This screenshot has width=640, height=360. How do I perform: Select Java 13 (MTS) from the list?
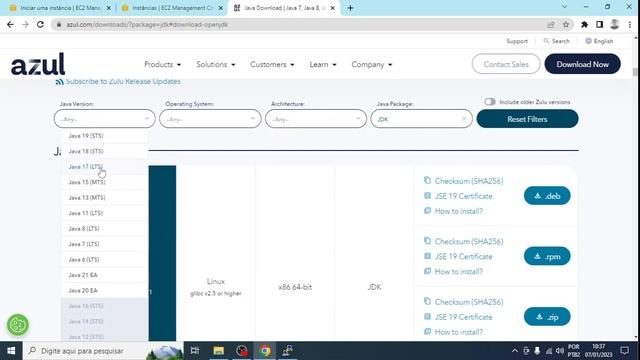pyautogui.click(x=104, y=198)
